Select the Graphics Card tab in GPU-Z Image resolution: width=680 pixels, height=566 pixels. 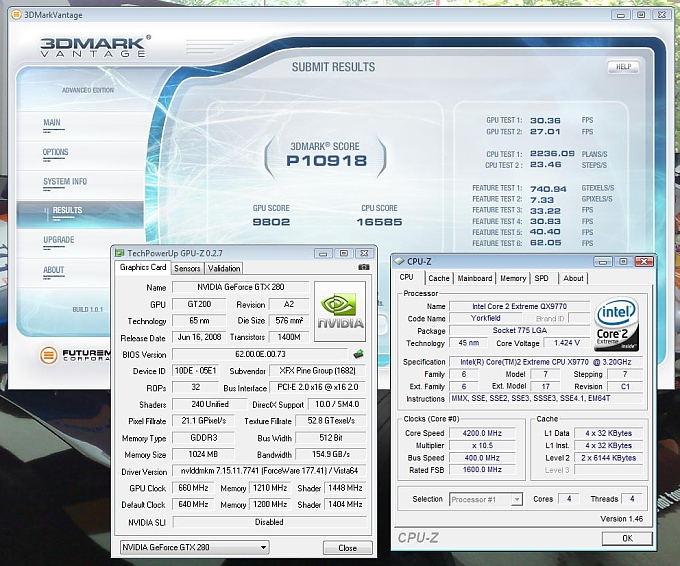(x=143, y=268)
